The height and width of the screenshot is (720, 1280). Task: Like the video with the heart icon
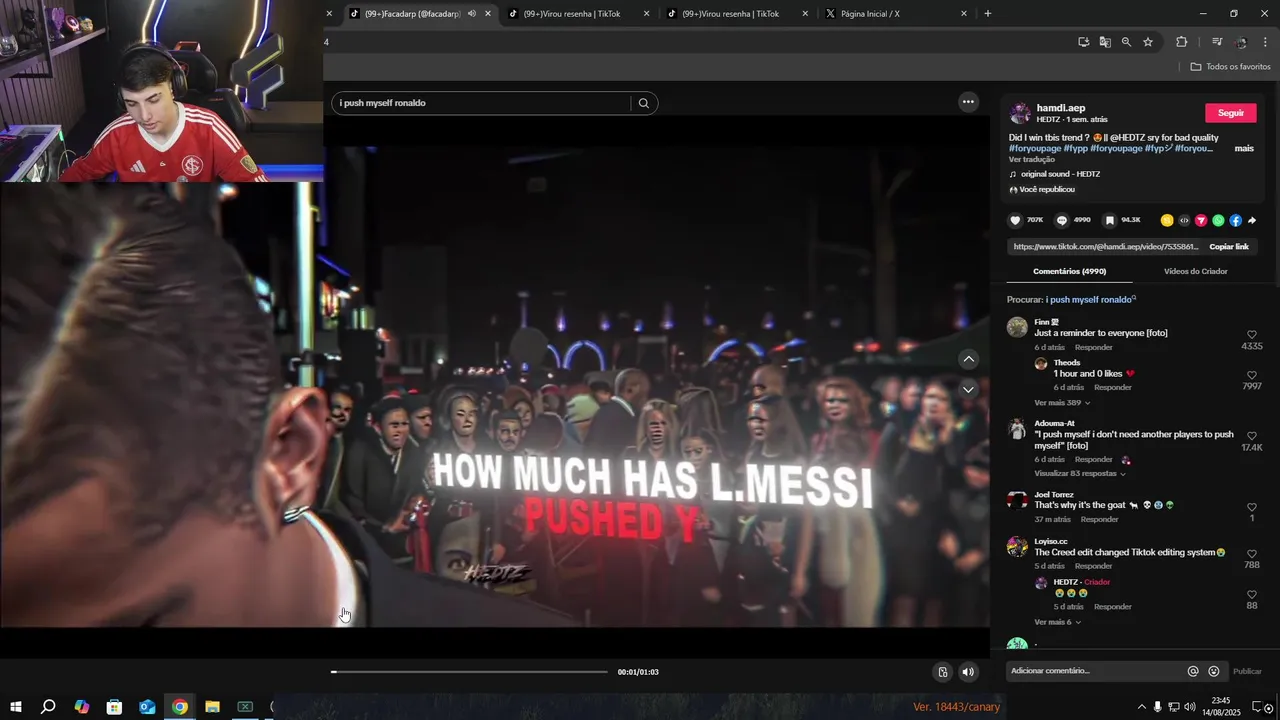pos(1015,220)
